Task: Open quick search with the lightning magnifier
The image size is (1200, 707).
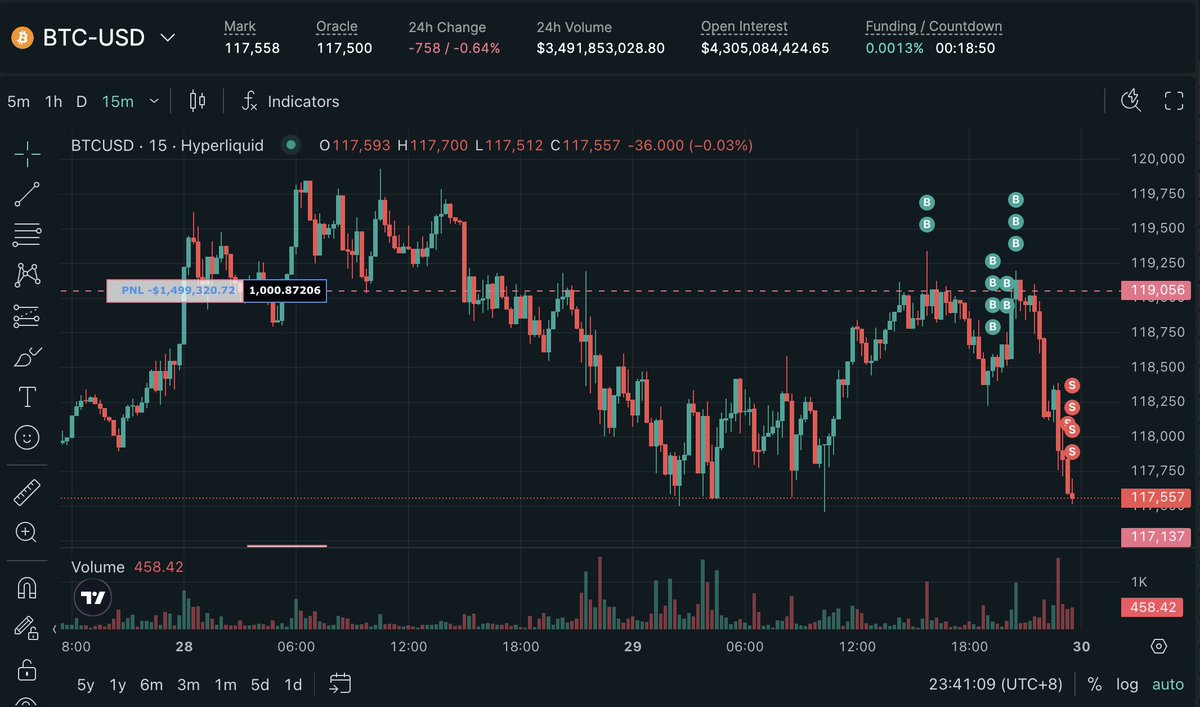Action: click(x=1130, y=101)
